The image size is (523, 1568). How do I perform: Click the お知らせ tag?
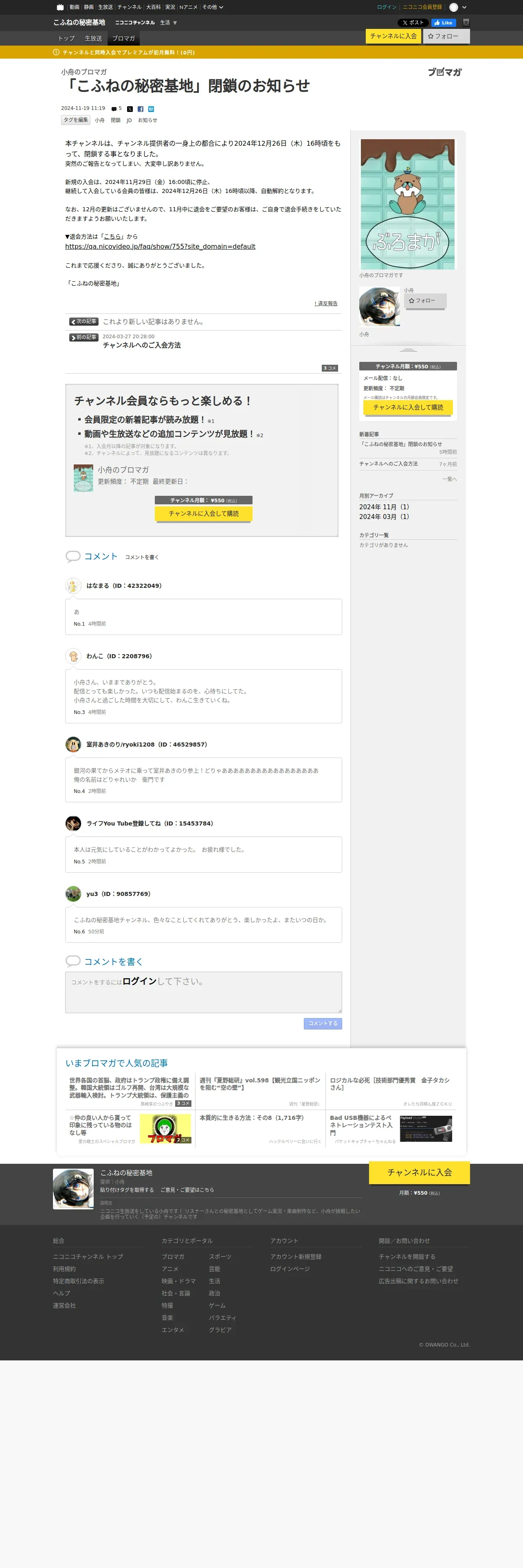point(147,120)
